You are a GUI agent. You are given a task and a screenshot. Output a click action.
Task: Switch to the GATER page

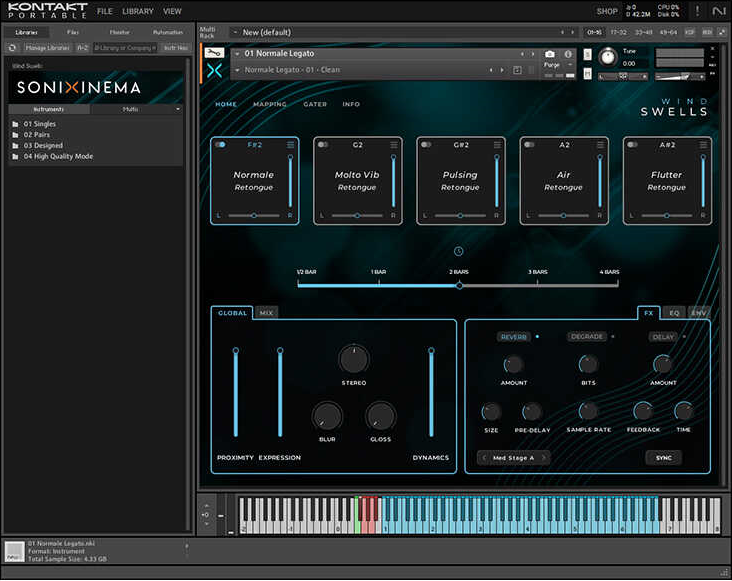(315, 105)
